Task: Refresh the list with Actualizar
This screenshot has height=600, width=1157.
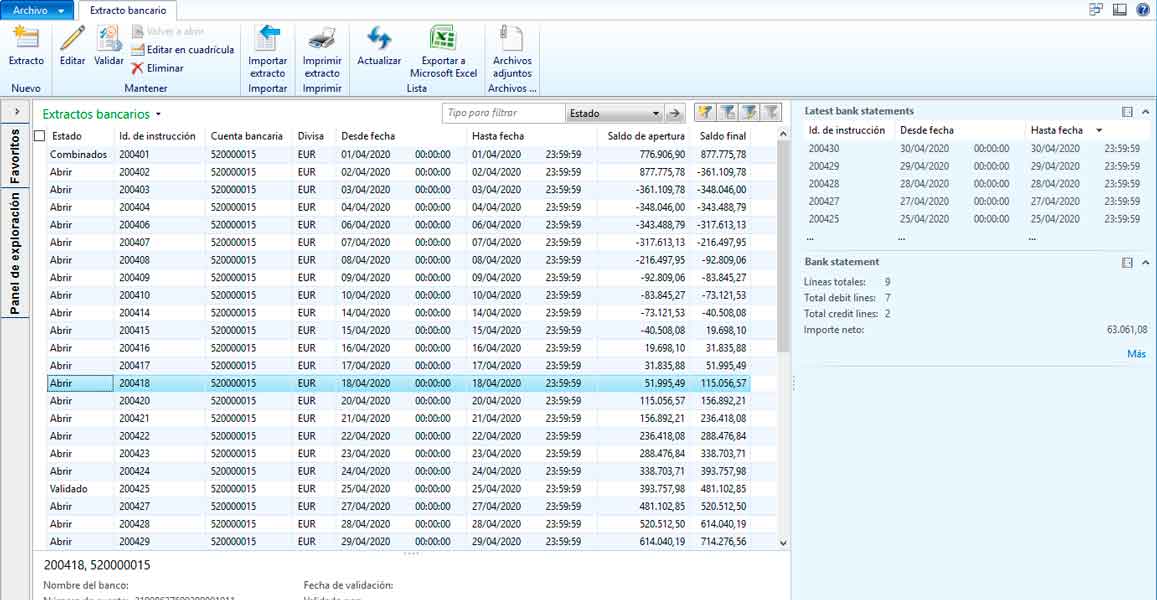Action: coord(378,40)
